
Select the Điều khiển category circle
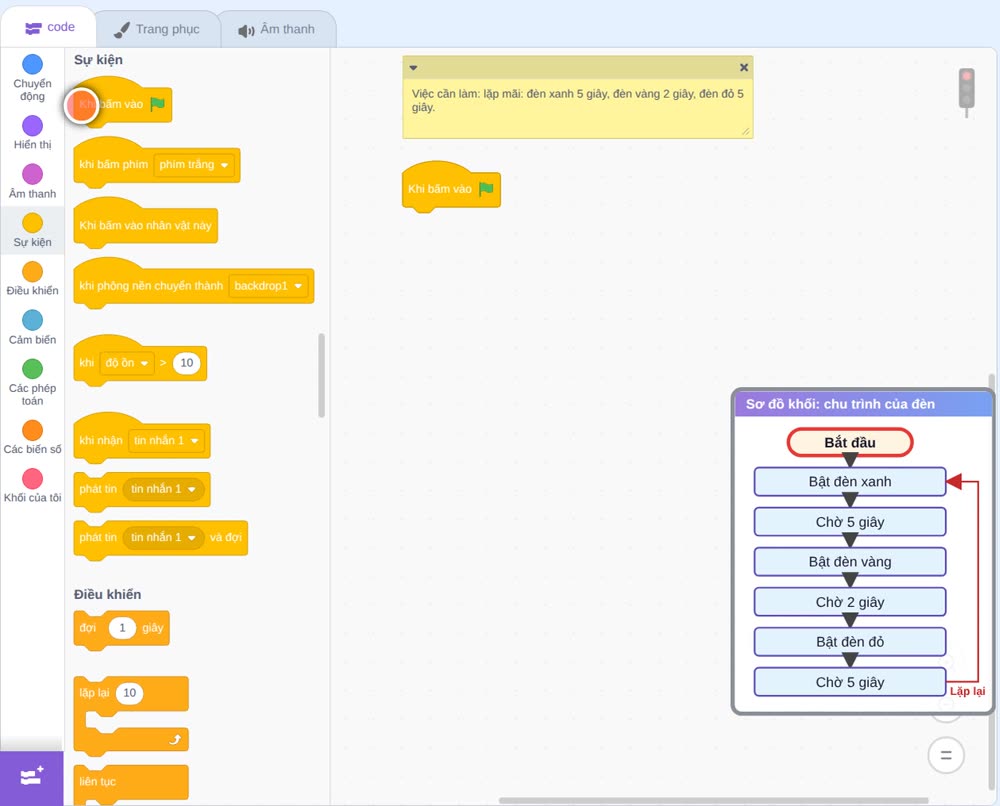click(33, 272)
